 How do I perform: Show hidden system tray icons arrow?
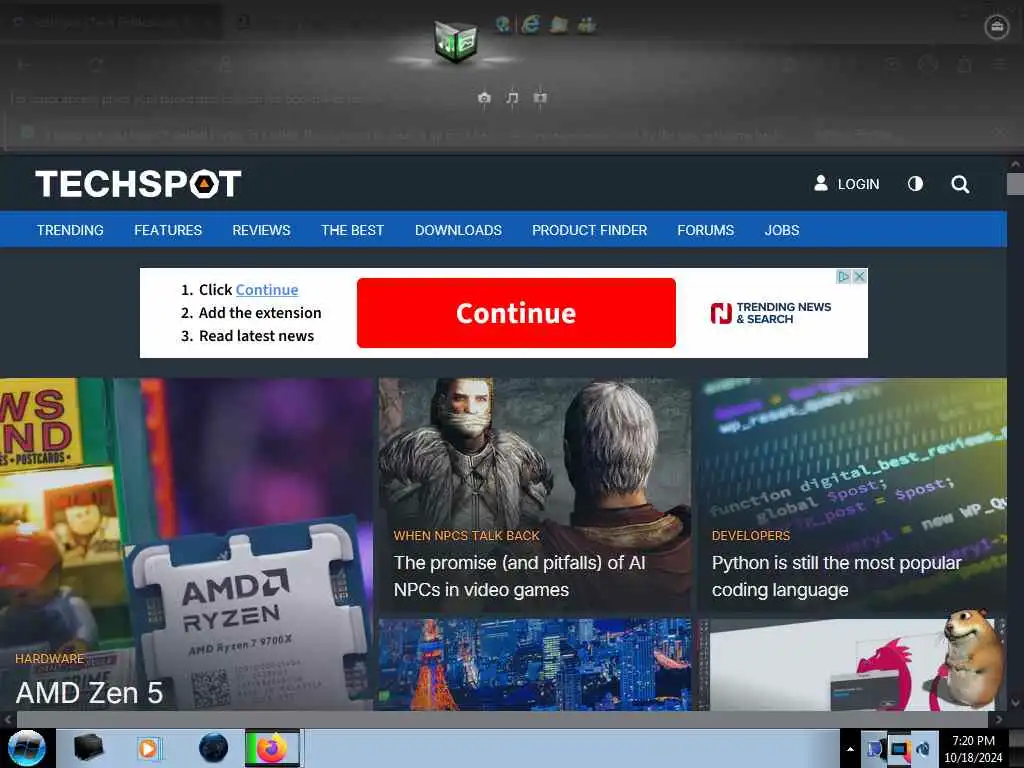[x=850, y=749]
